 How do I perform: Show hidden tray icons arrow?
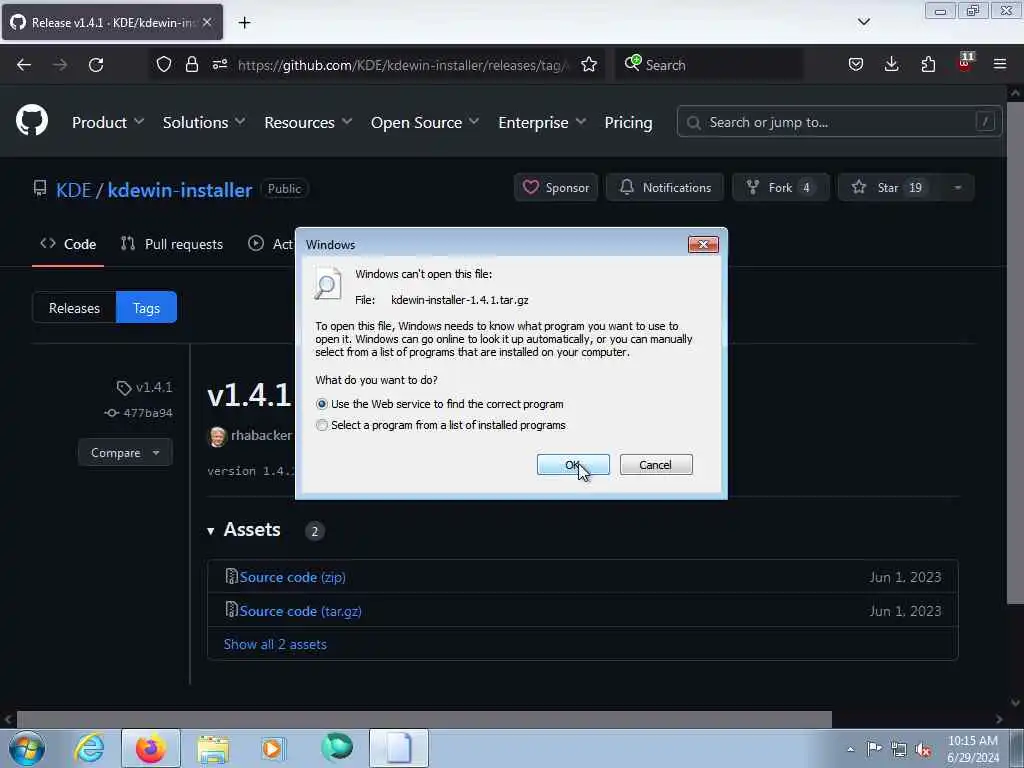pyautogui.click(x=850, y=749)
